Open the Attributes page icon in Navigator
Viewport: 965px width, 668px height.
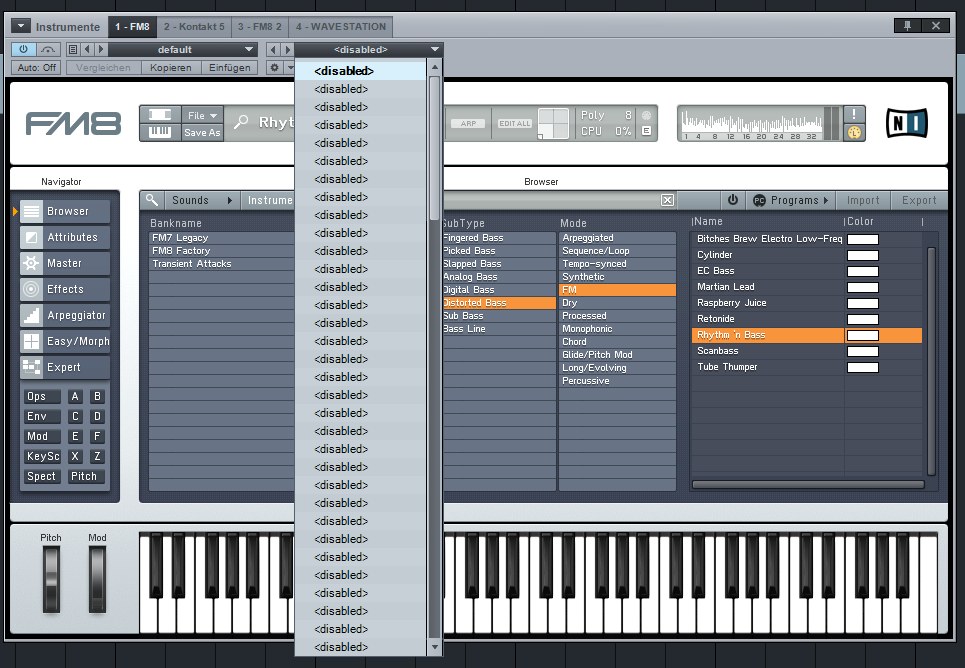[x=31, y=237]
